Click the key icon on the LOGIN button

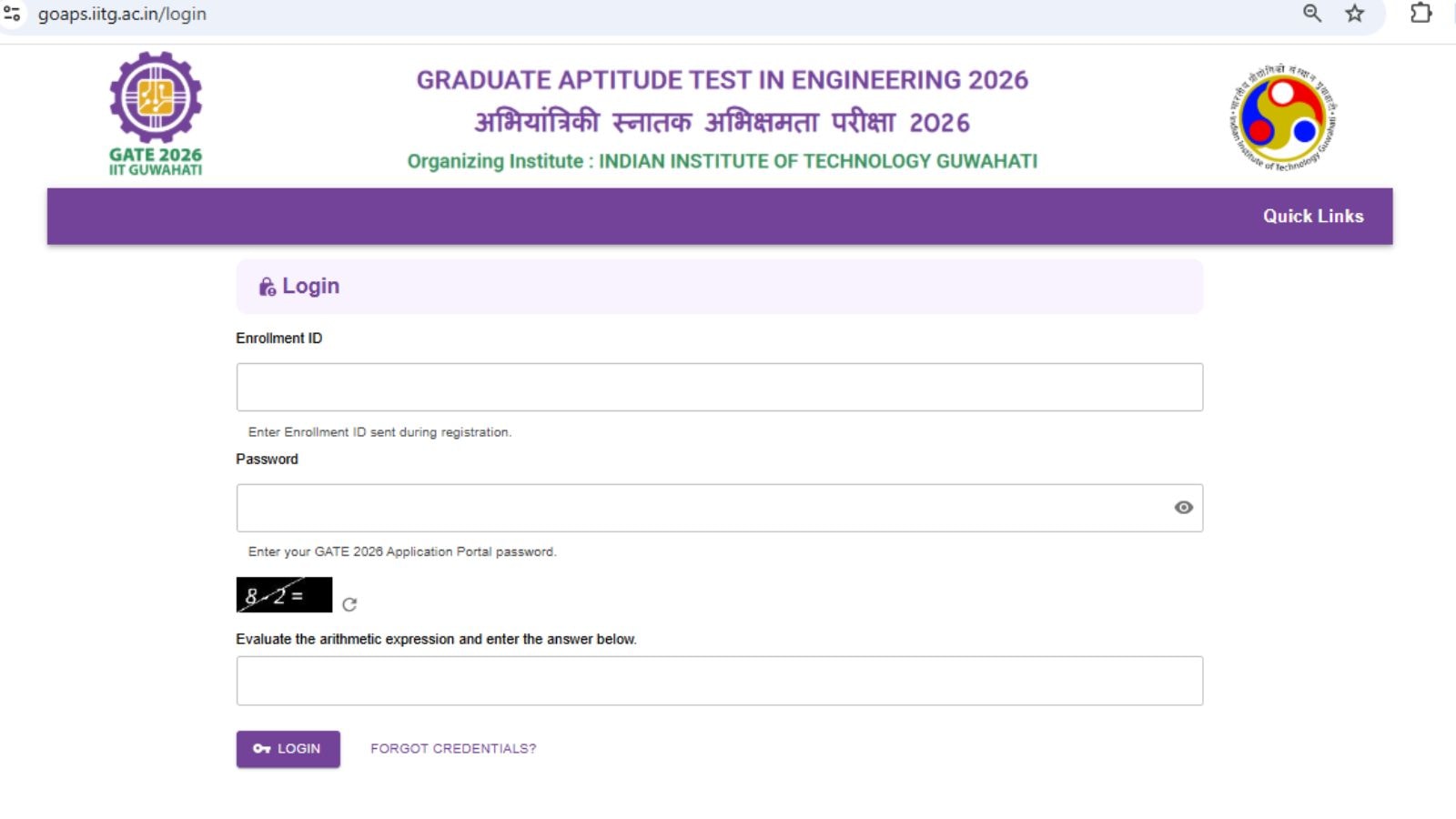pos(261,749)
